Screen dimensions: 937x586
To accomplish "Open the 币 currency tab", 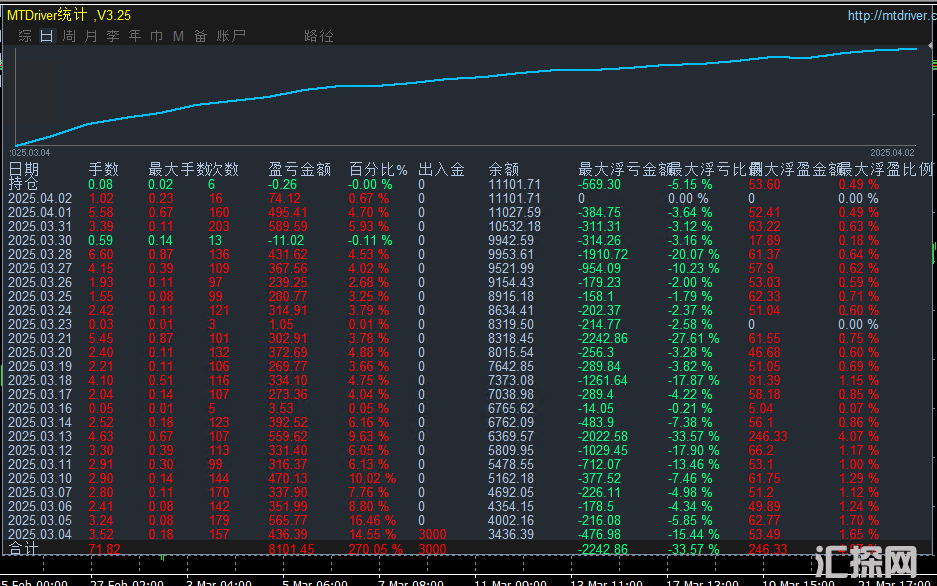I will coord(157,36).
